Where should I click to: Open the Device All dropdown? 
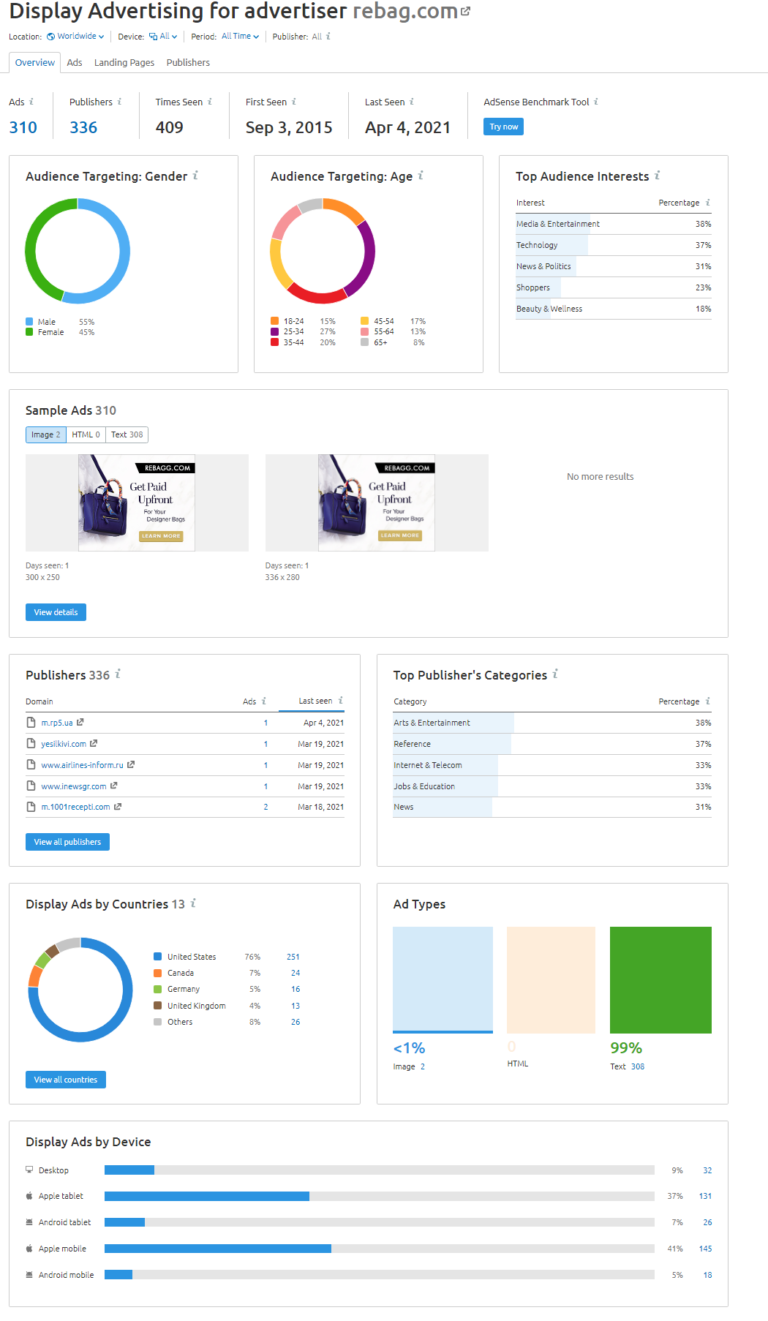[163, 36]
